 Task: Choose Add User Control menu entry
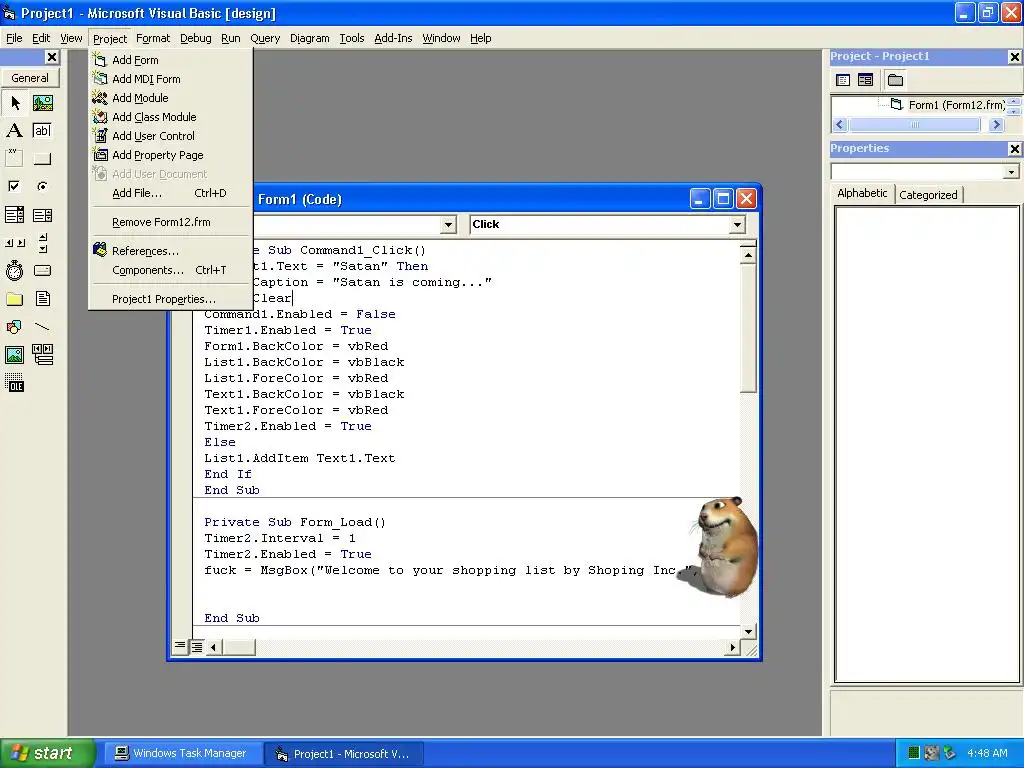153,136
